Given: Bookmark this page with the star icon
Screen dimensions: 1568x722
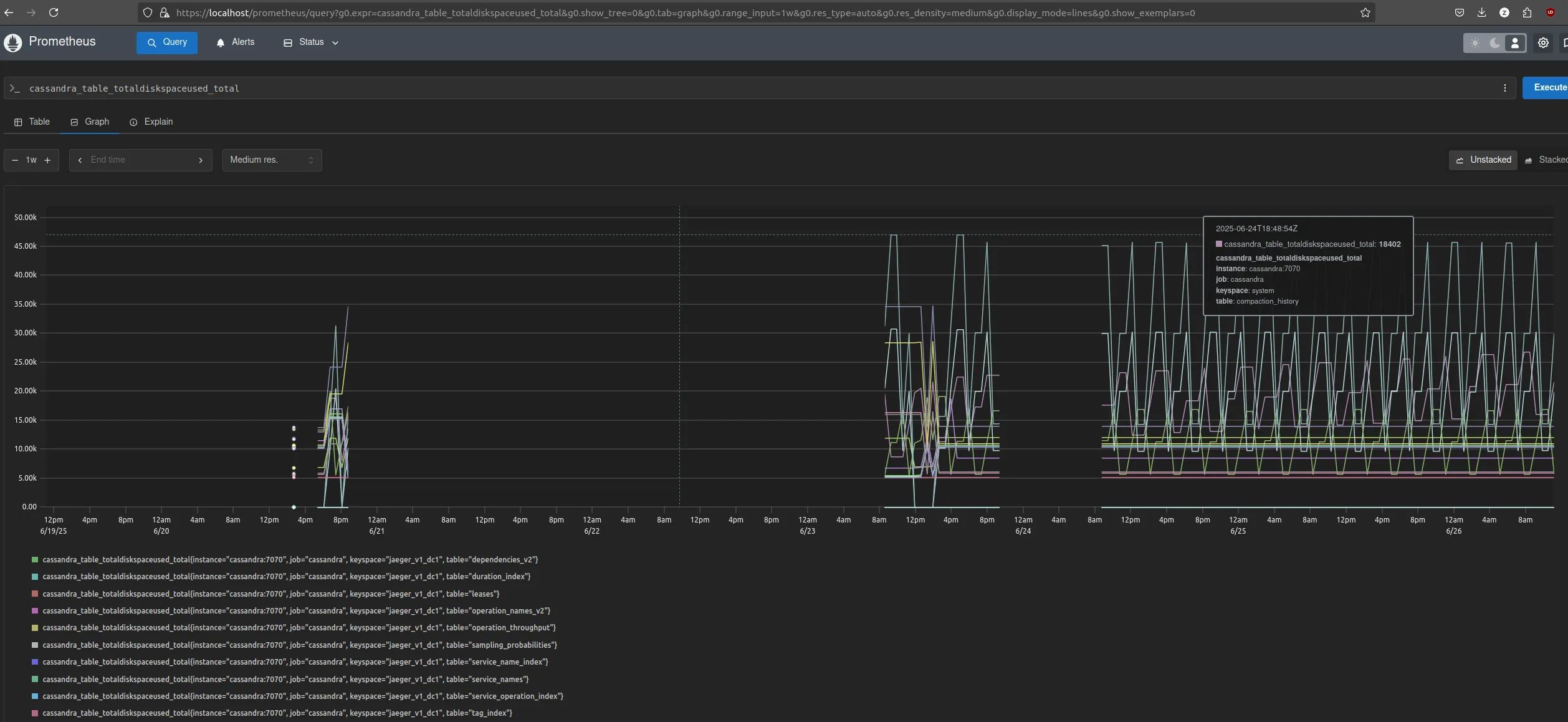Looking at the screenshot, I should point(1365,12).
